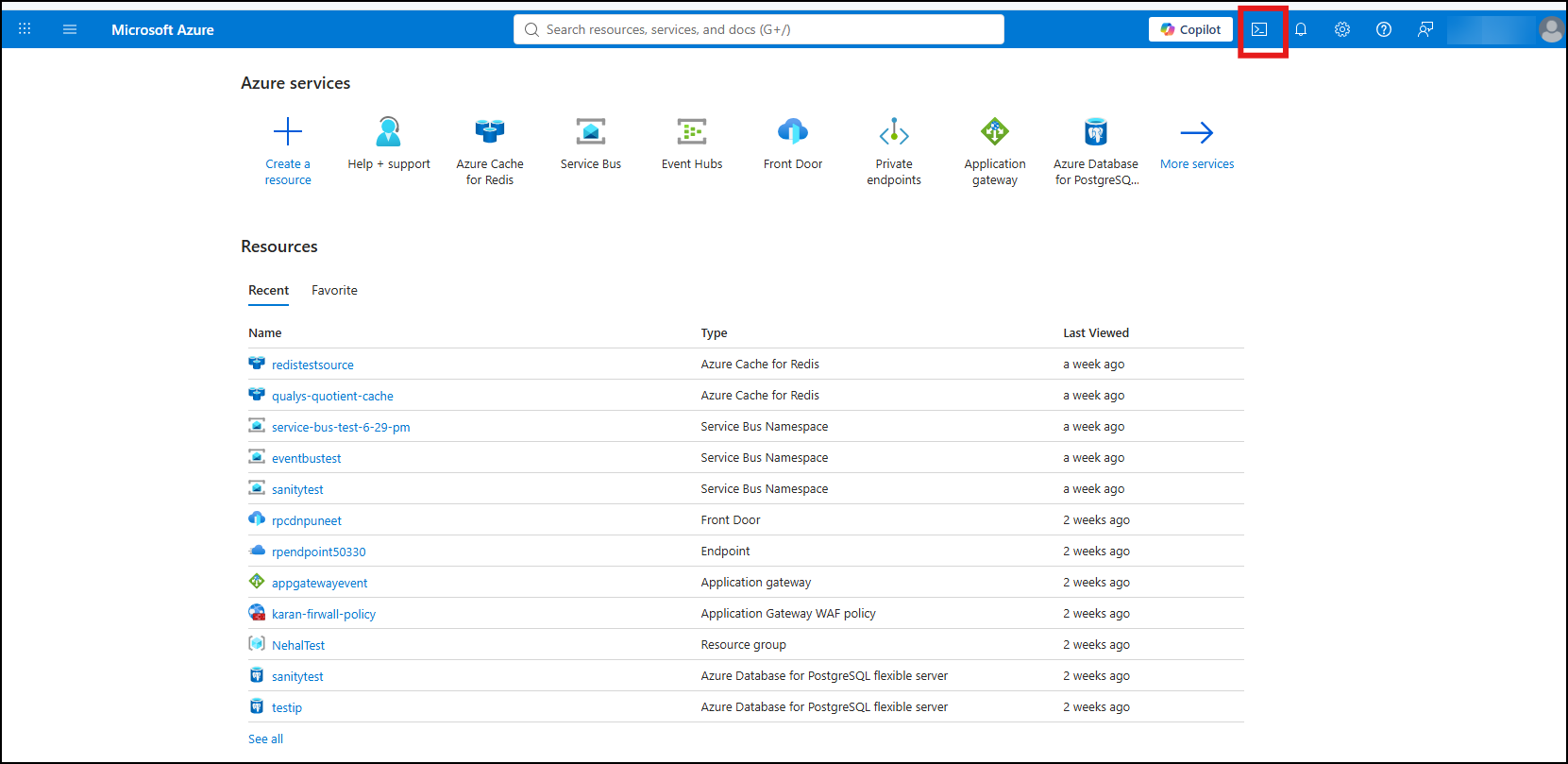Screen dimensions: 1568x764
Task: Open portal settings gear
Action: coord(1342,29)
